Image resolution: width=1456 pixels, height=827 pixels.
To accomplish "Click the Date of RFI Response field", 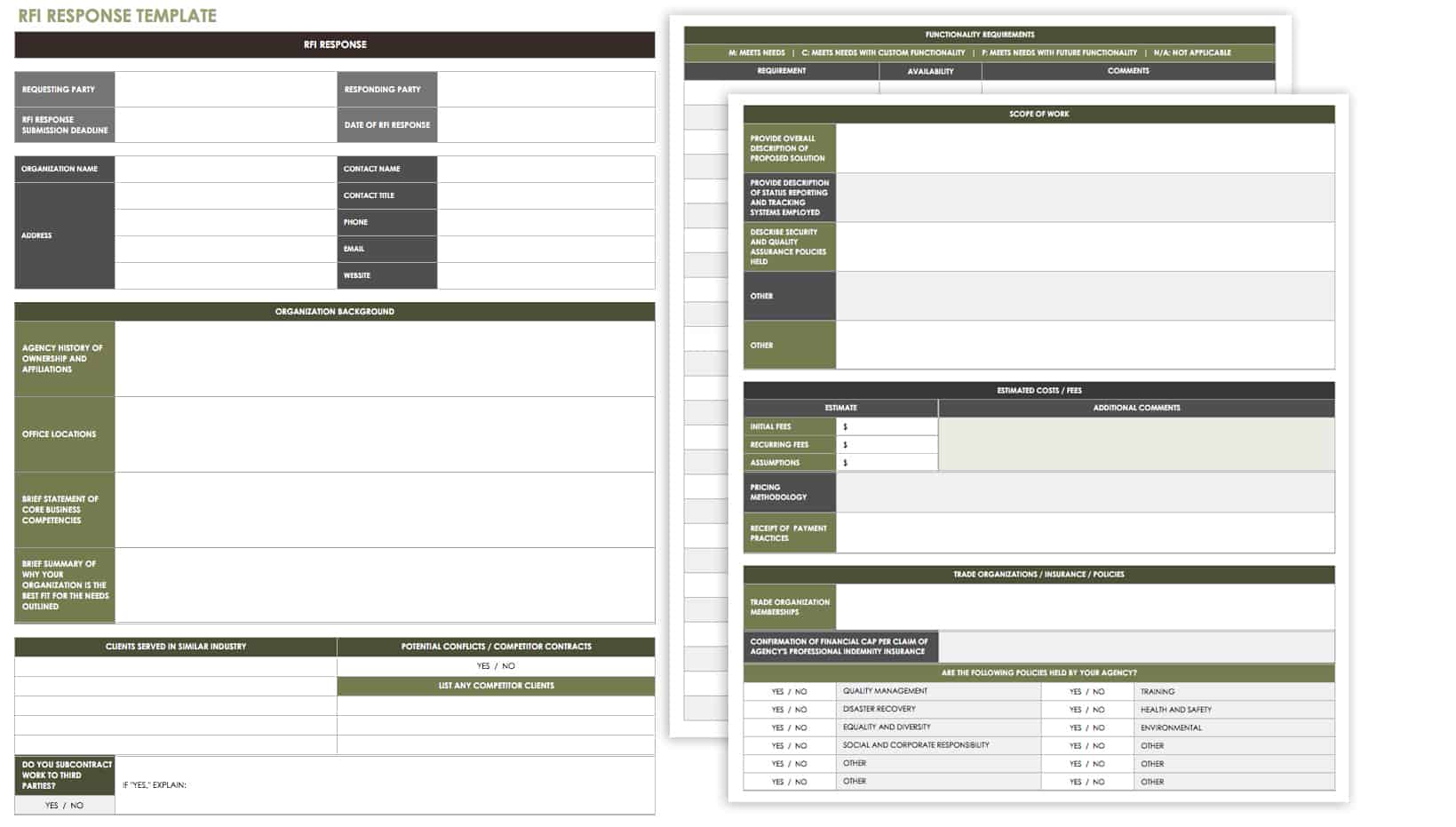I will [545, 125].
